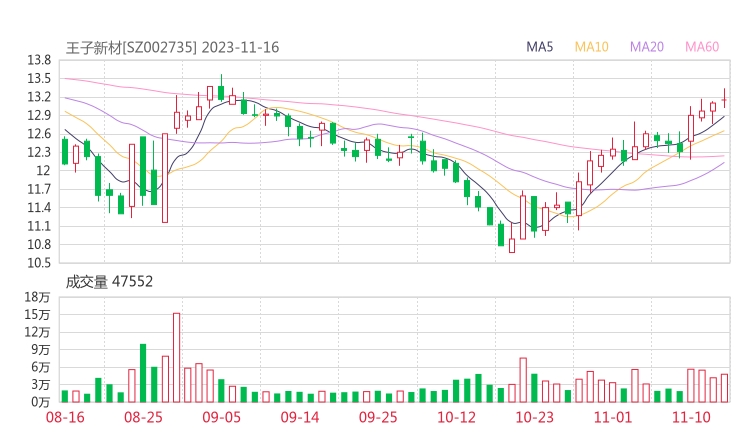
Task: Click the 12.3 price axis value
Action: click(x=39, y=152)
